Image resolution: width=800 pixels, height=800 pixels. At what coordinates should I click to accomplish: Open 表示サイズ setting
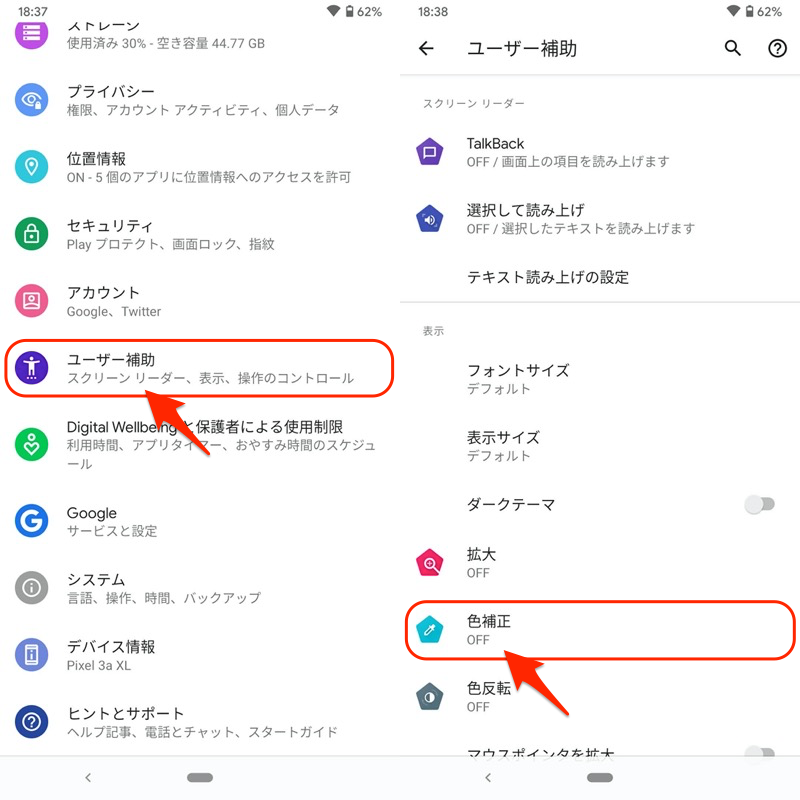point(600,446)
